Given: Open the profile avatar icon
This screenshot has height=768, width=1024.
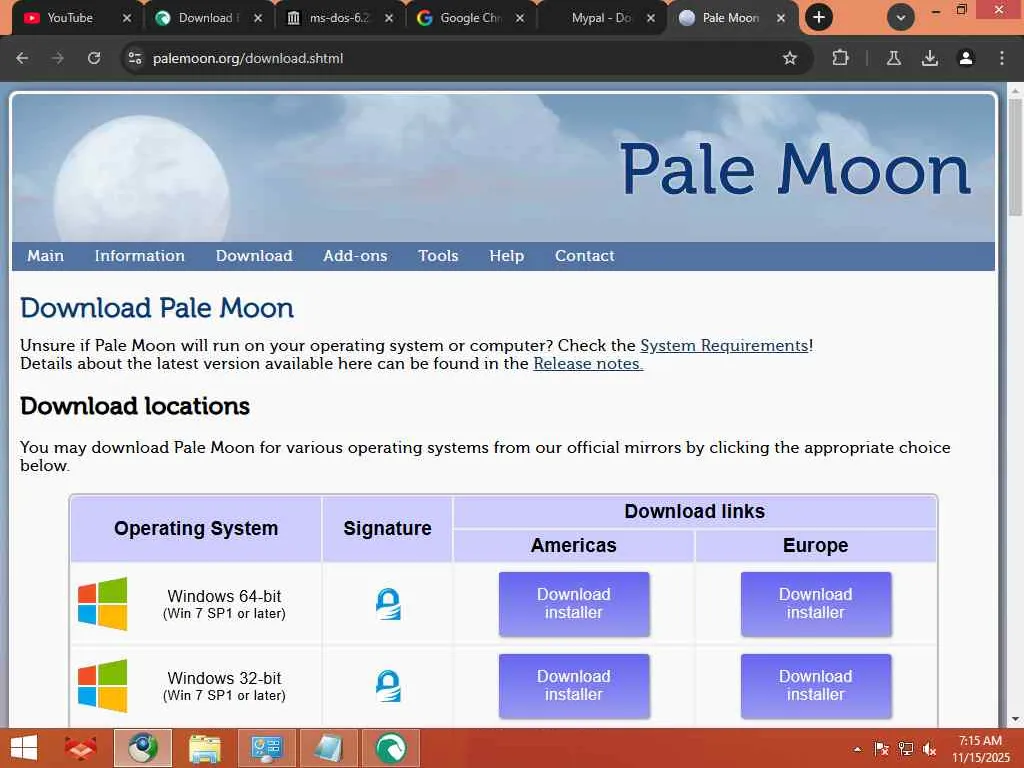Looking at the screenshot, I should pos(965,58).
